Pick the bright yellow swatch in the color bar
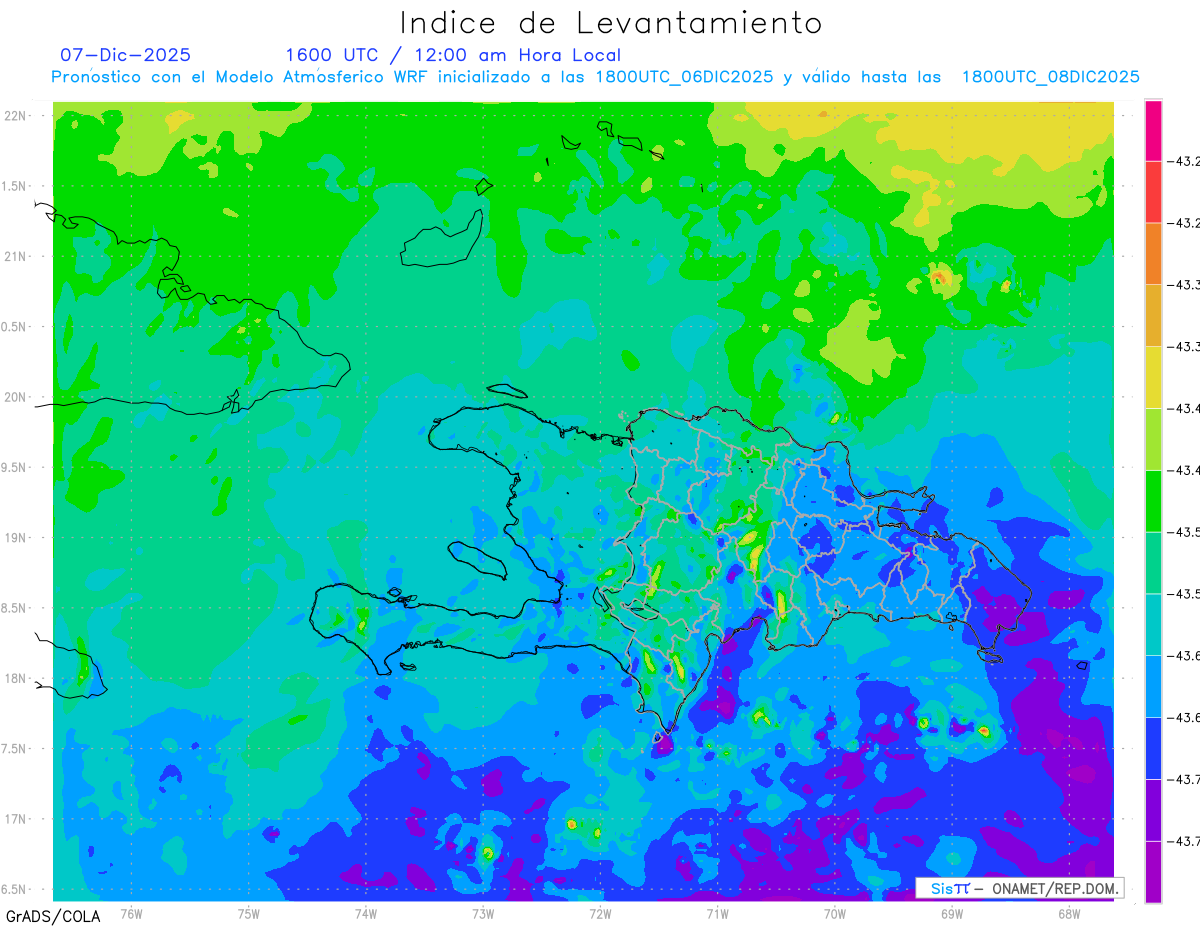Viewport: 1200px width, 927px height. (1153, 377)
